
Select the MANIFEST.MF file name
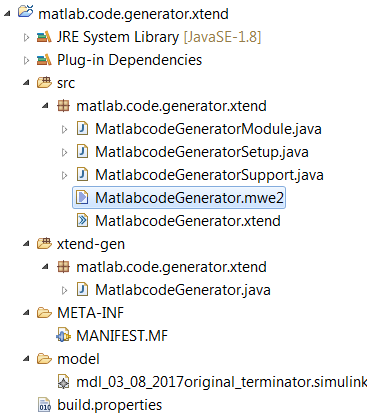click(x=122, y=336)
